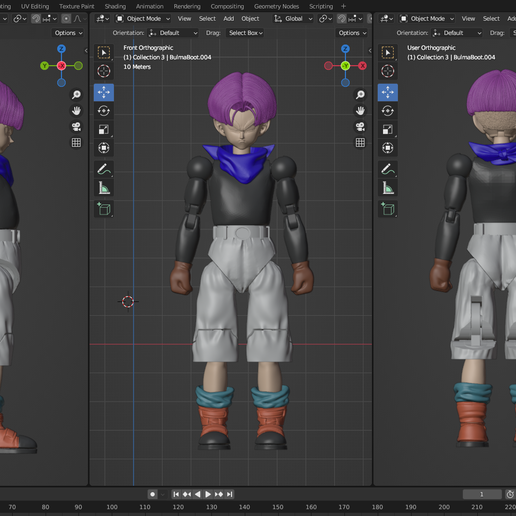Toggle camera view in Front Orthographic viewport
Screen dimensions: 516x516
[x=360, y=127]
